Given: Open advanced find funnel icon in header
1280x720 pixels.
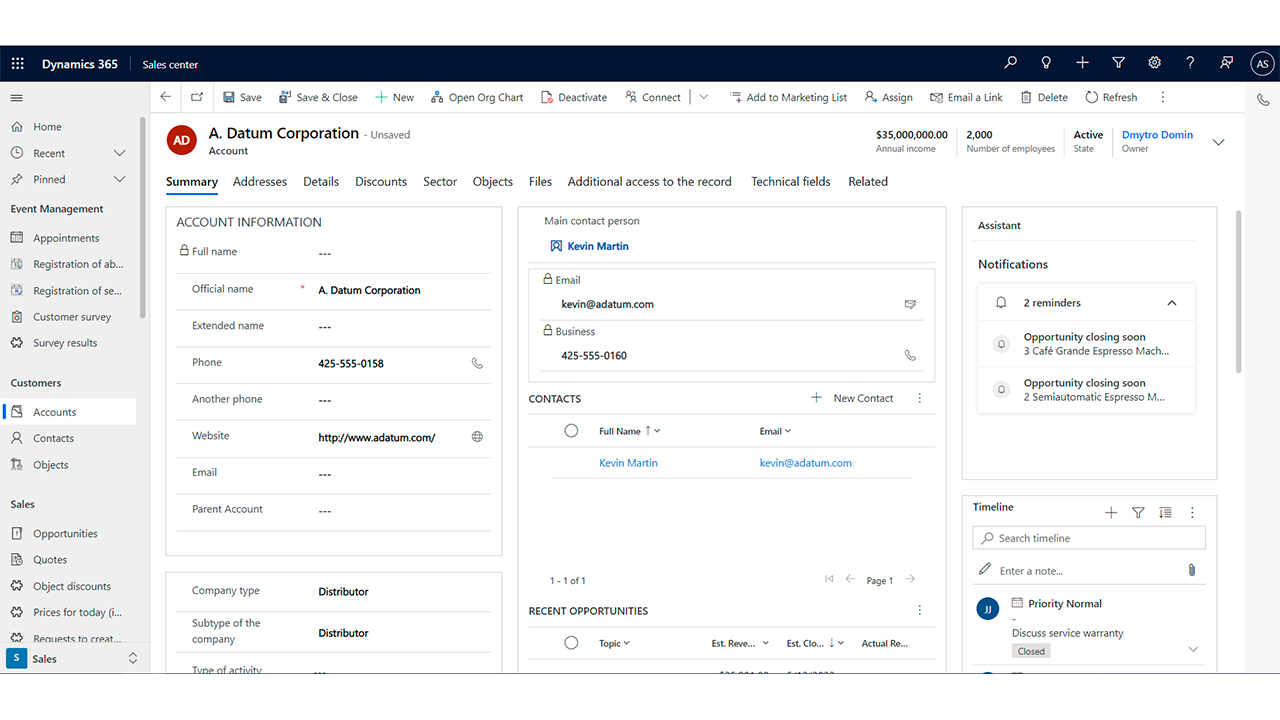Looking at the screenshot, I should tap(1118, 63).
